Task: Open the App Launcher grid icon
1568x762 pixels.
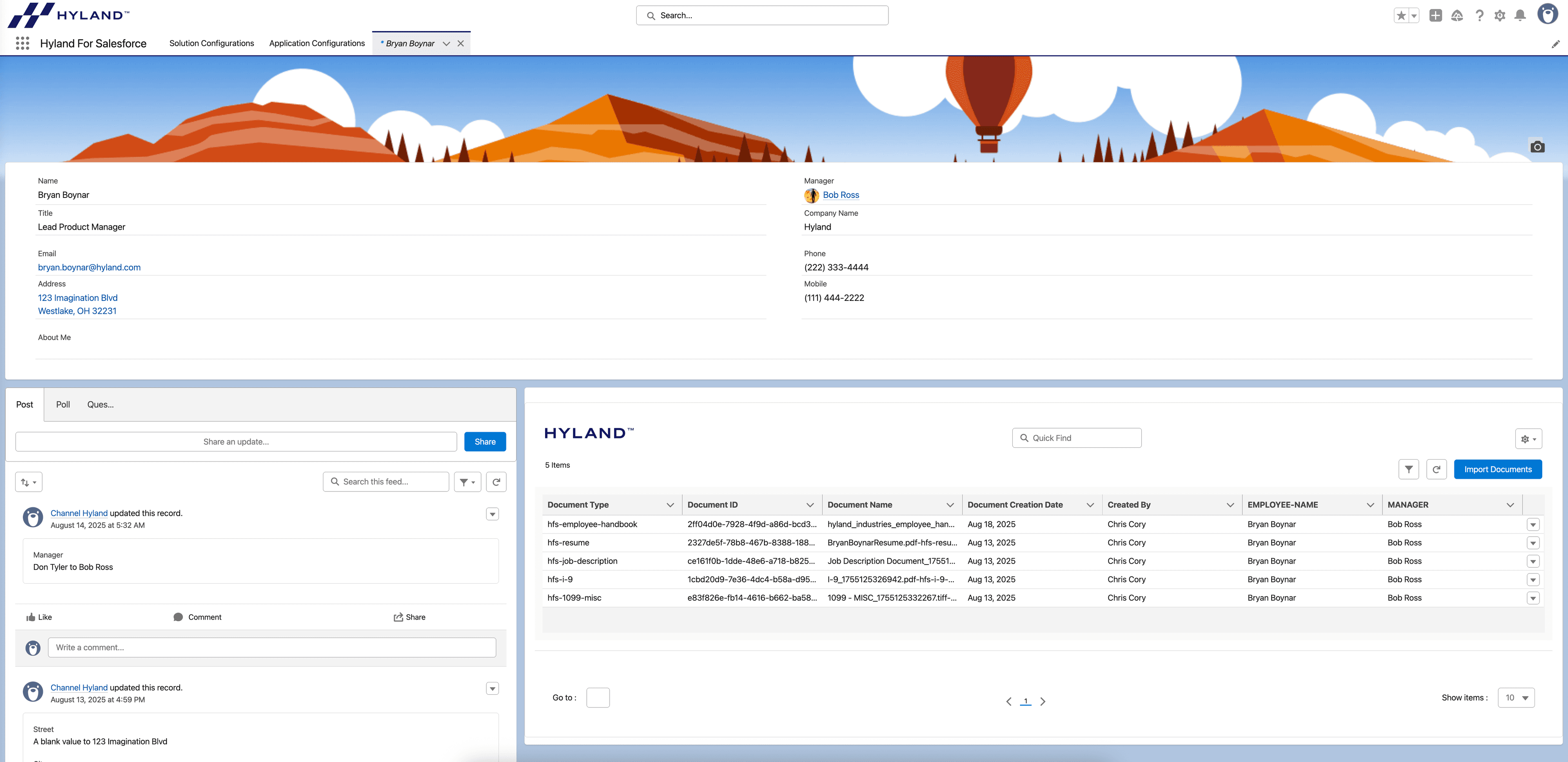Action: coord(22,43)
